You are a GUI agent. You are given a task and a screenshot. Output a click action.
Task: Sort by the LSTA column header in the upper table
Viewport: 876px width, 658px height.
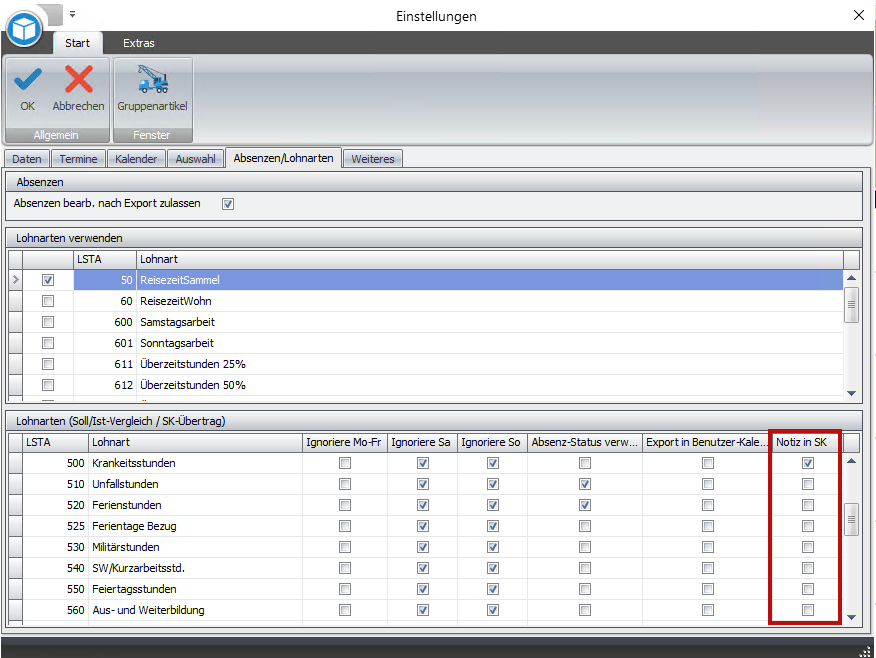(x=104, y=259)
